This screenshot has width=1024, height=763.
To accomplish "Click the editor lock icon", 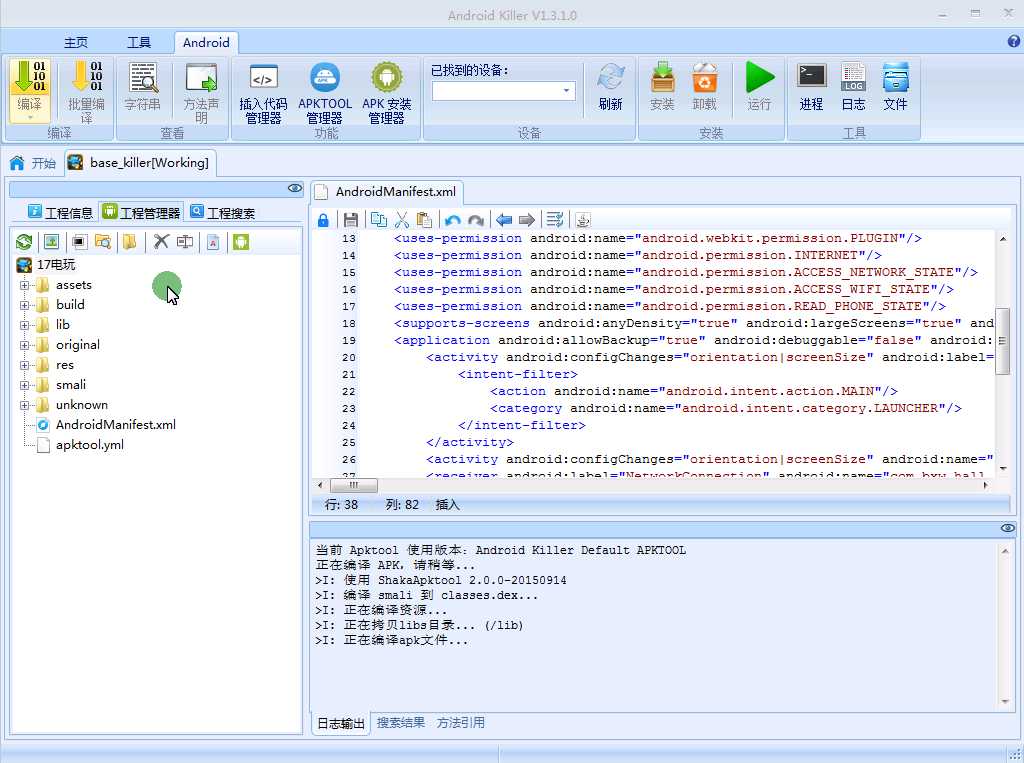I will (323, 220).
